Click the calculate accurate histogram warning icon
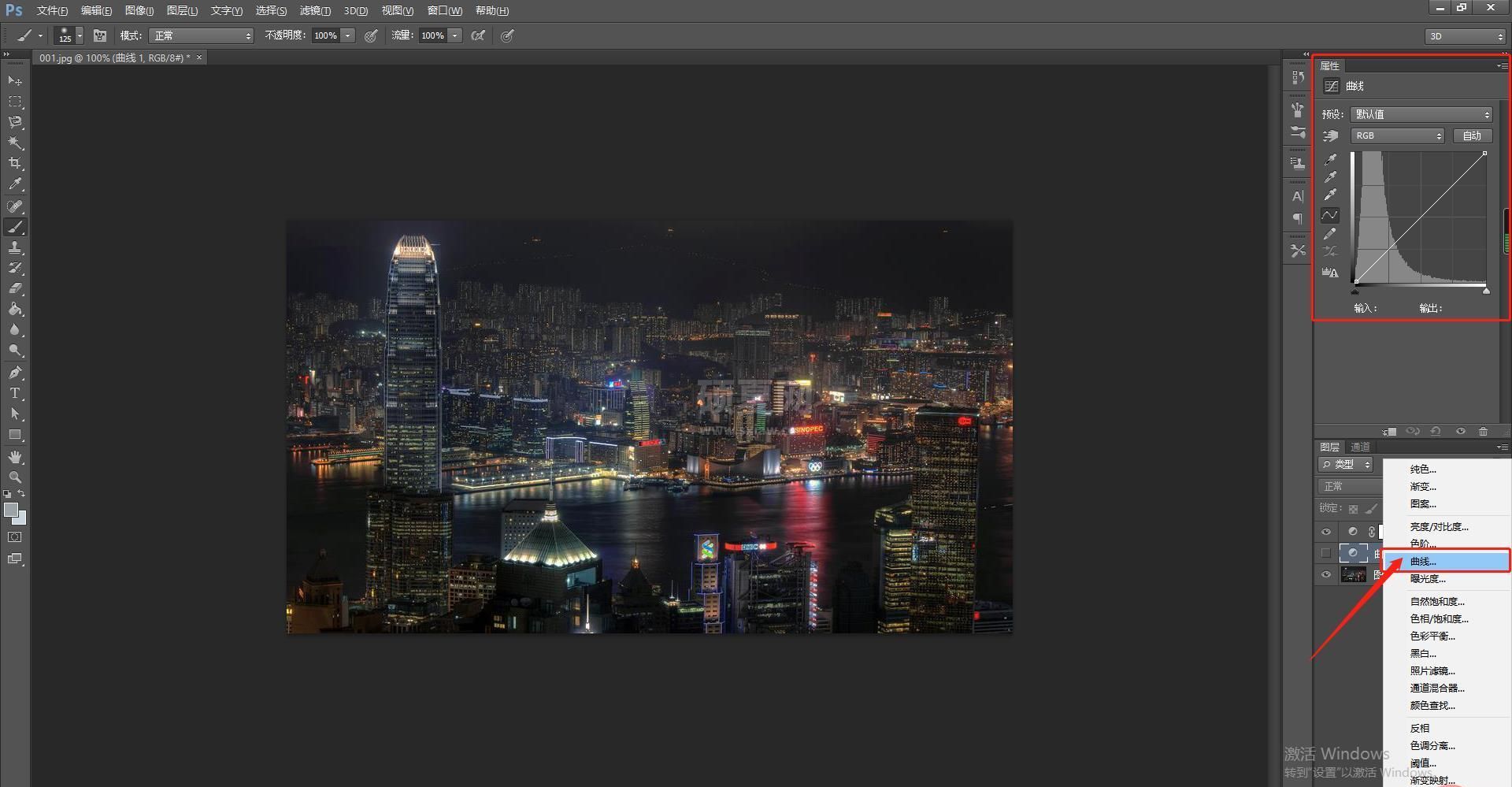The height and width of the screenshot is (787, 1512). tap(1330, 273)
